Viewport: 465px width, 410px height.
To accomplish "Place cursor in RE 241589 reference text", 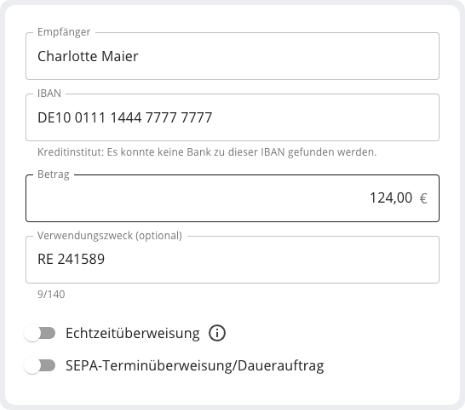I will 71,259.
